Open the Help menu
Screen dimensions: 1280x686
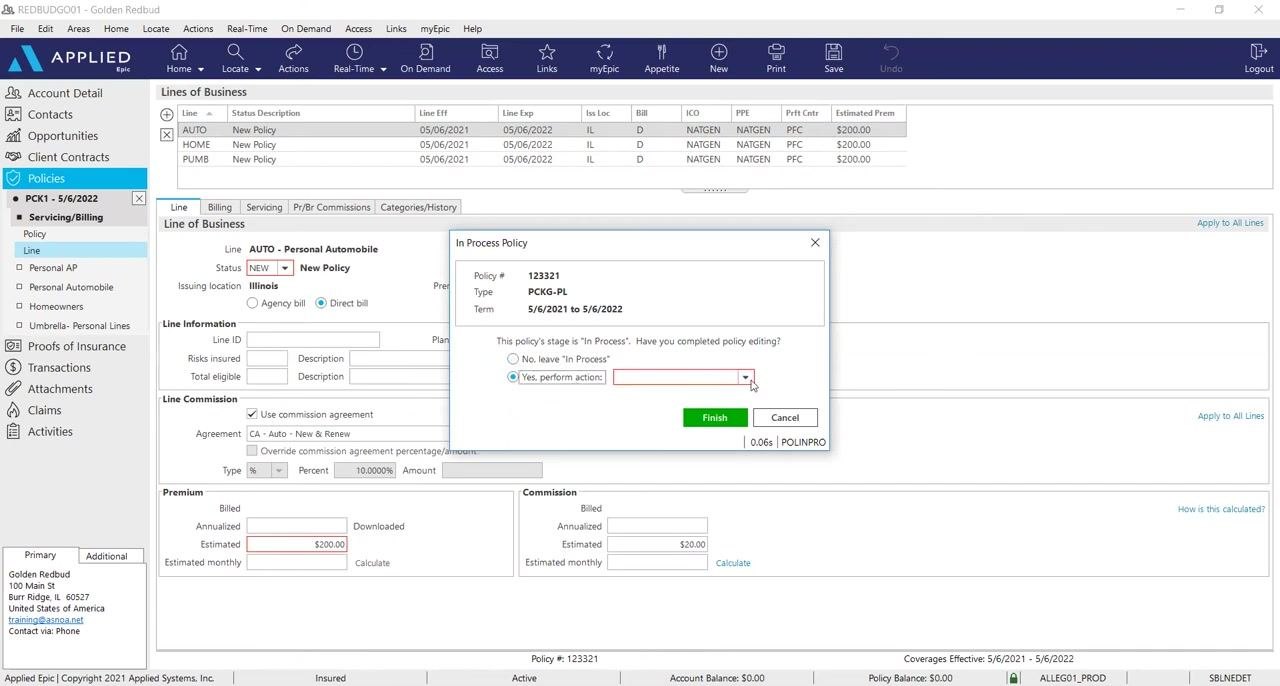click(x=473, y=29)
